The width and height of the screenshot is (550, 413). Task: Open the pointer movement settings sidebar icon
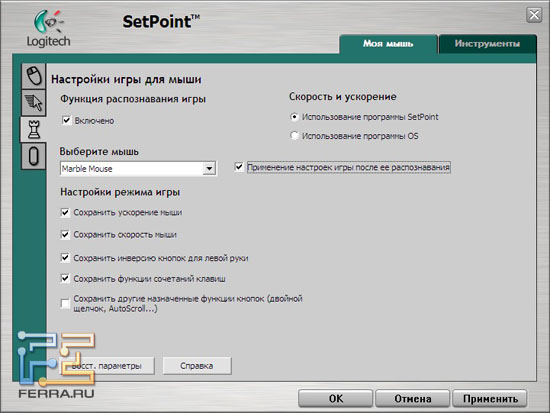click(x=34, y=103)
